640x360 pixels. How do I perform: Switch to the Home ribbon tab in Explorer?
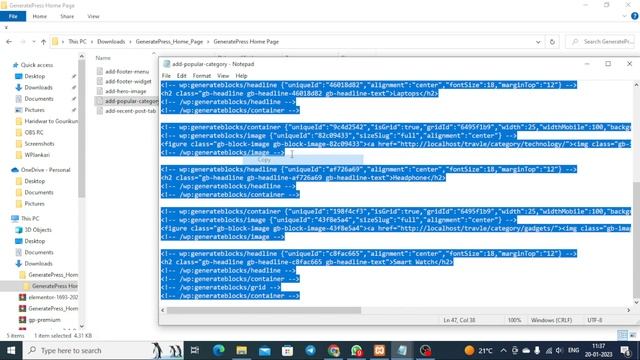pos(40,16)
